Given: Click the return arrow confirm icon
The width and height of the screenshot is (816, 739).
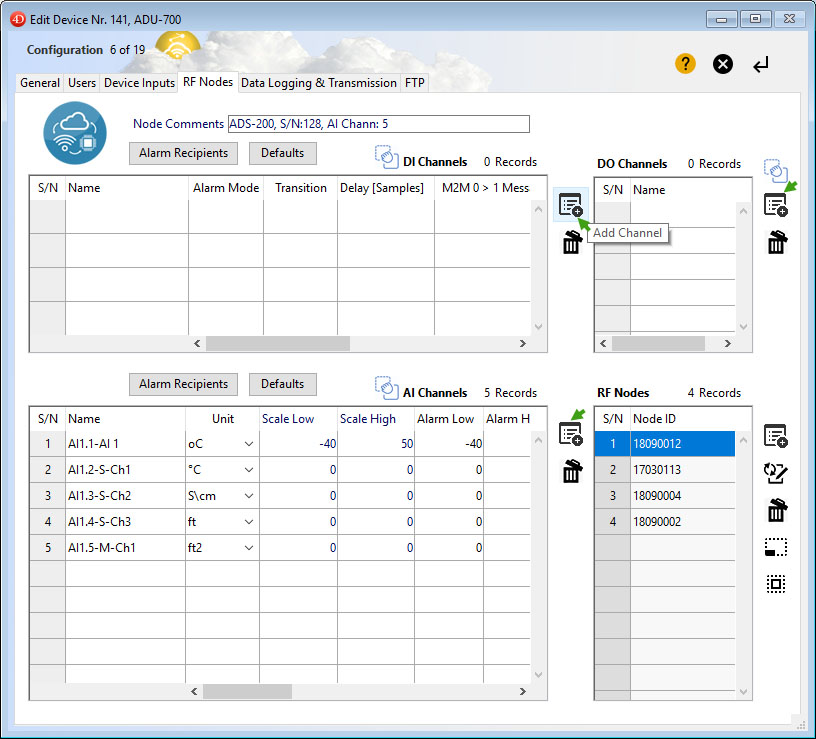Looking at the screenshot, I should 760,65.
